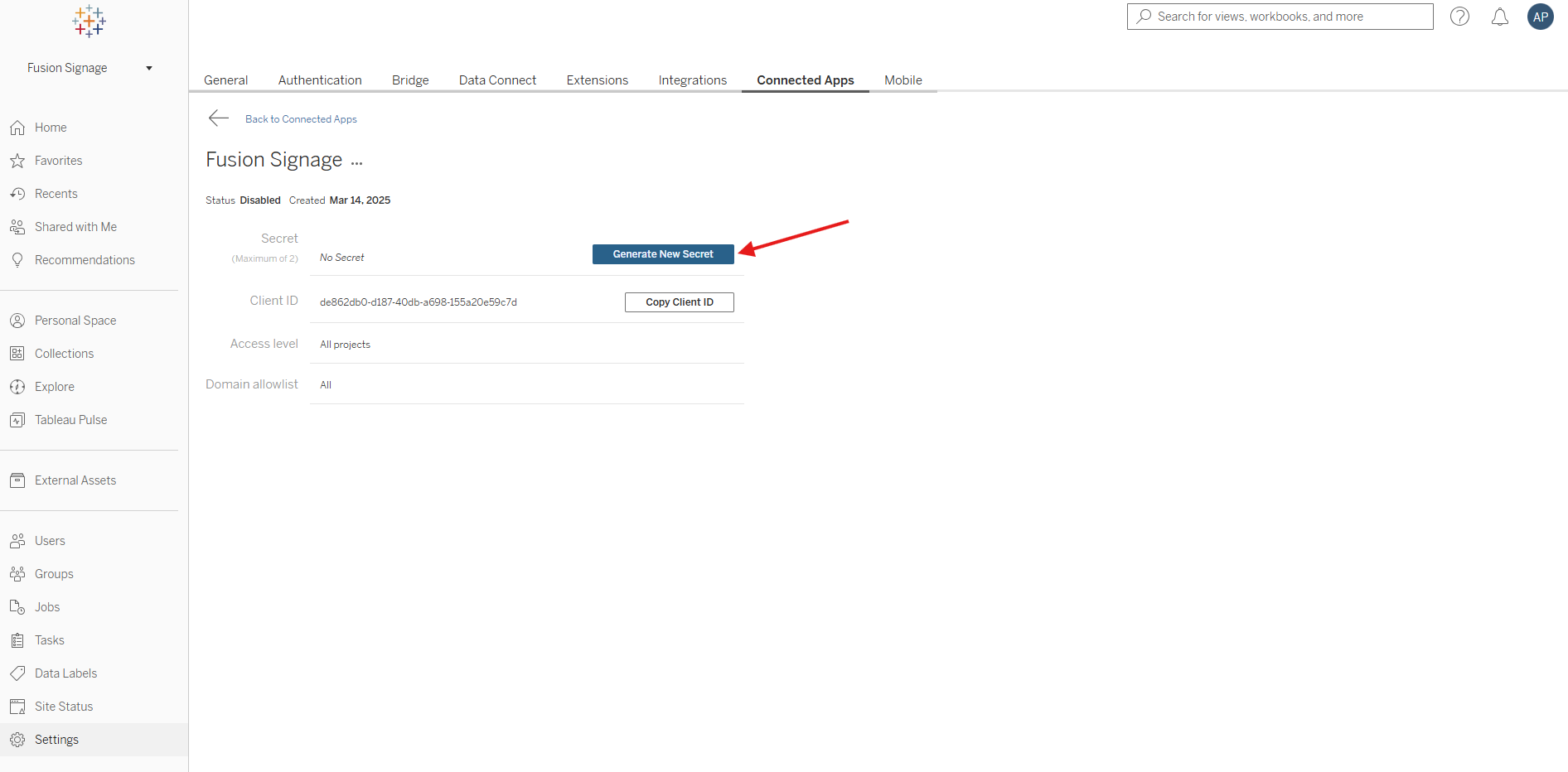This screenshot has height=772, width=1568.
Task: Open the Tasks page
Action: [x=50, y=640]
